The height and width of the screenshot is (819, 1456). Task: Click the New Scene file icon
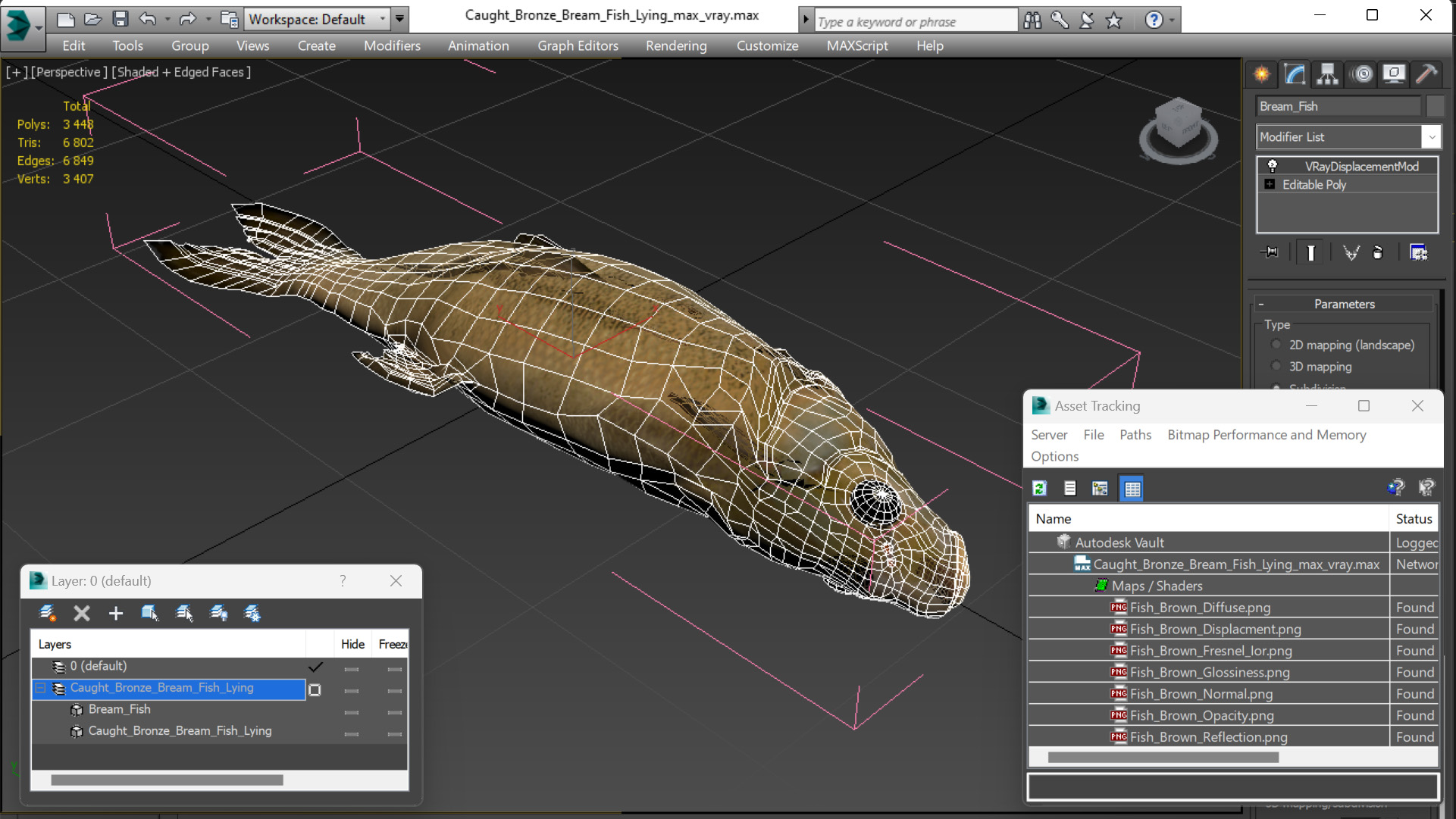66,19
